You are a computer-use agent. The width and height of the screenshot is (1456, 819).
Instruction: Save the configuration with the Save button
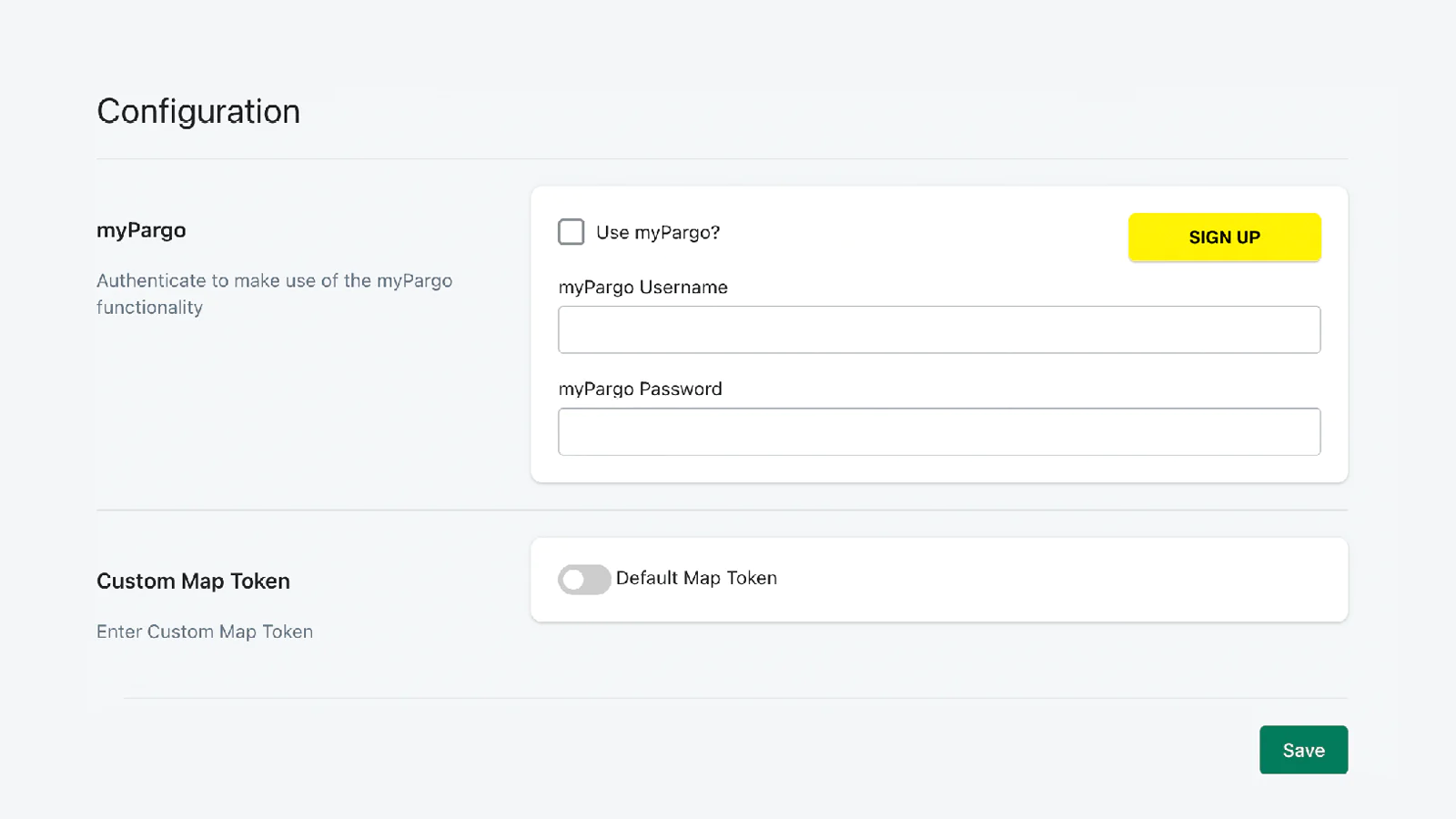click(1303, 750)
